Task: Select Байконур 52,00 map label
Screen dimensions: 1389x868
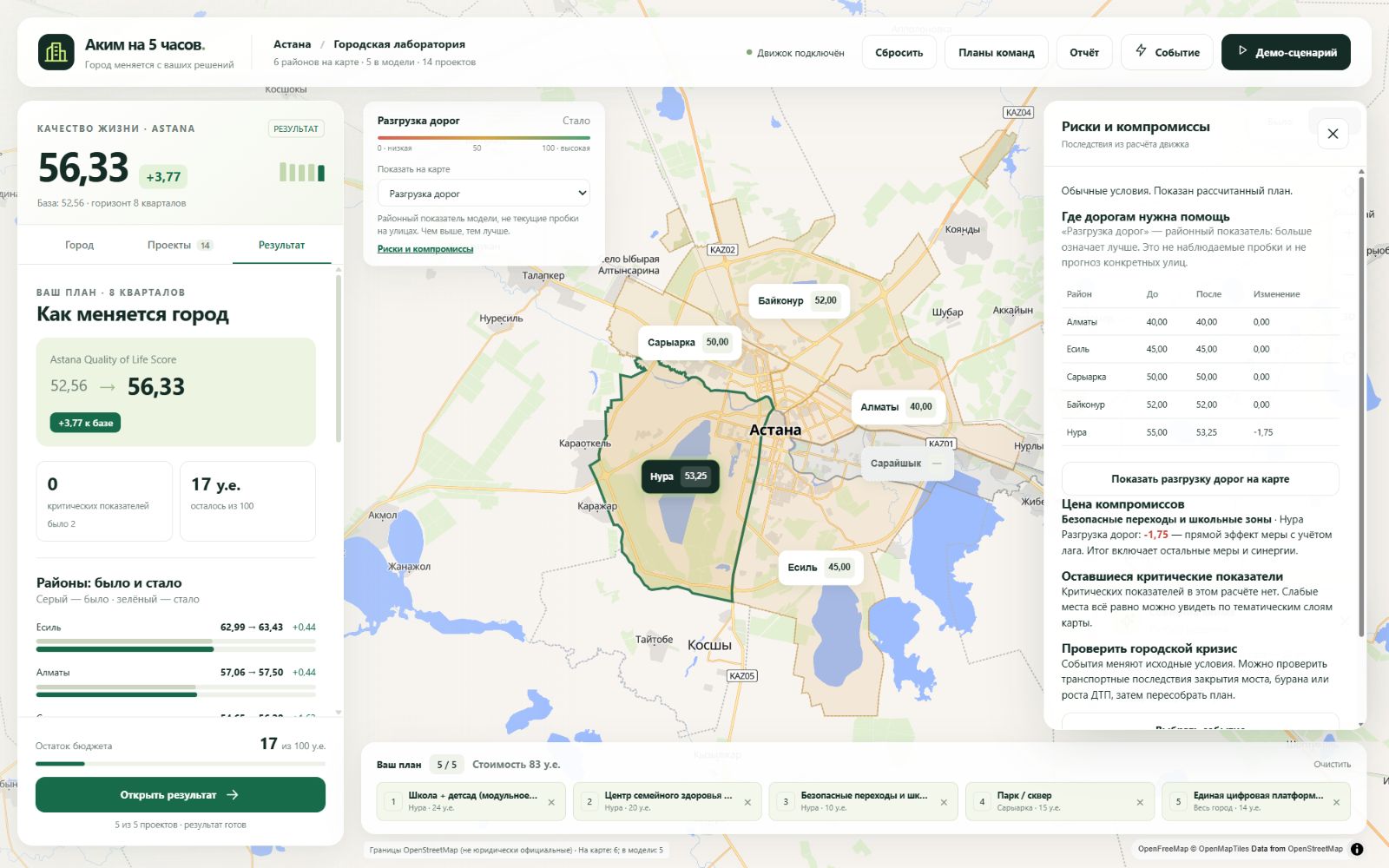Action: [x=798, y=300]
